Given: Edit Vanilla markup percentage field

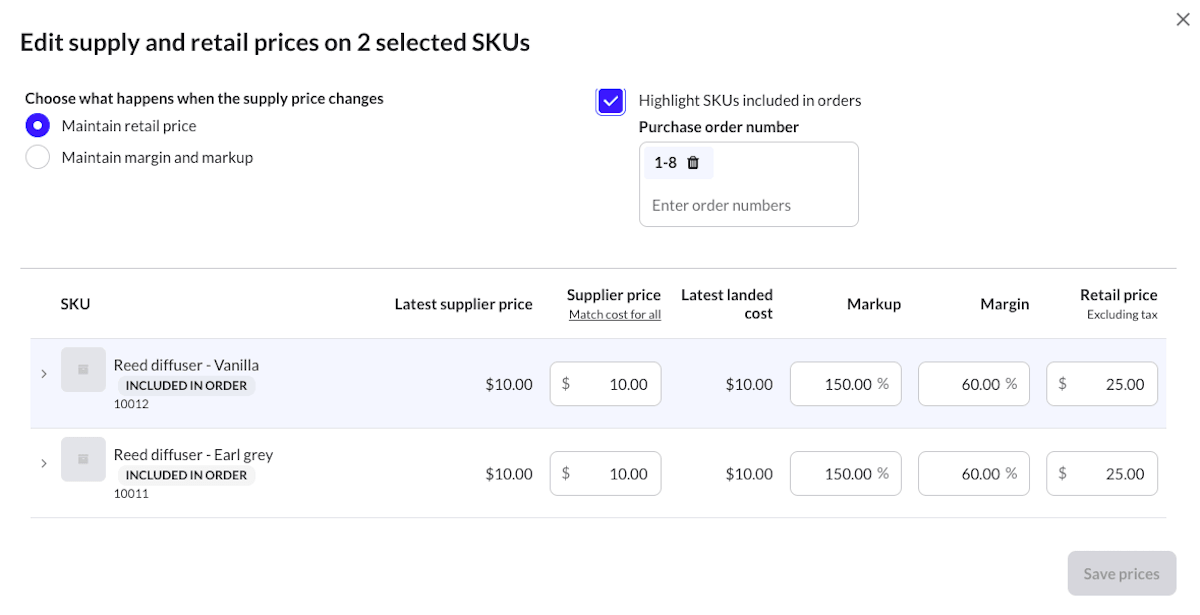Looking at the screenshot, I should click(x=846, y=384).
